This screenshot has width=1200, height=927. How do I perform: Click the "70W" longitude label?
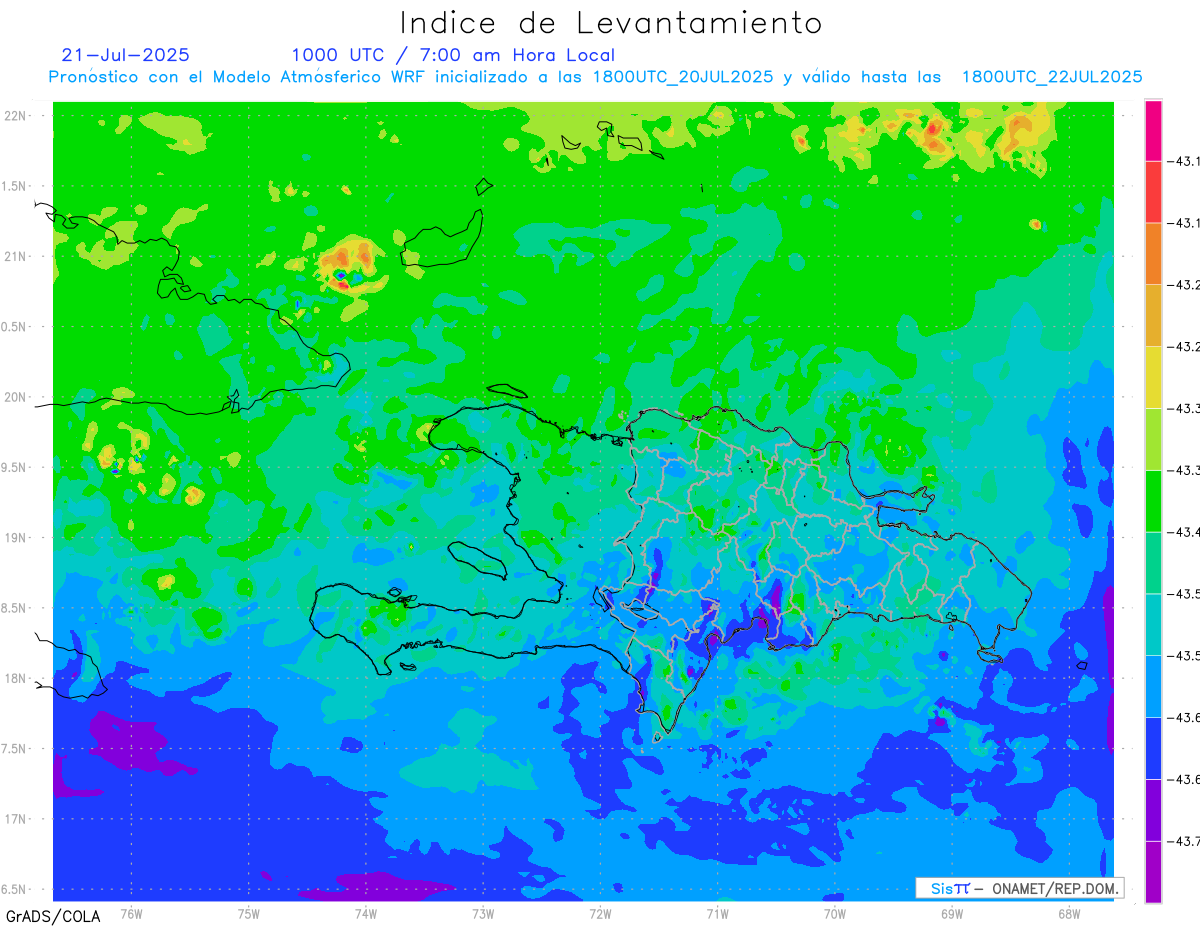[x=834, y=912]
